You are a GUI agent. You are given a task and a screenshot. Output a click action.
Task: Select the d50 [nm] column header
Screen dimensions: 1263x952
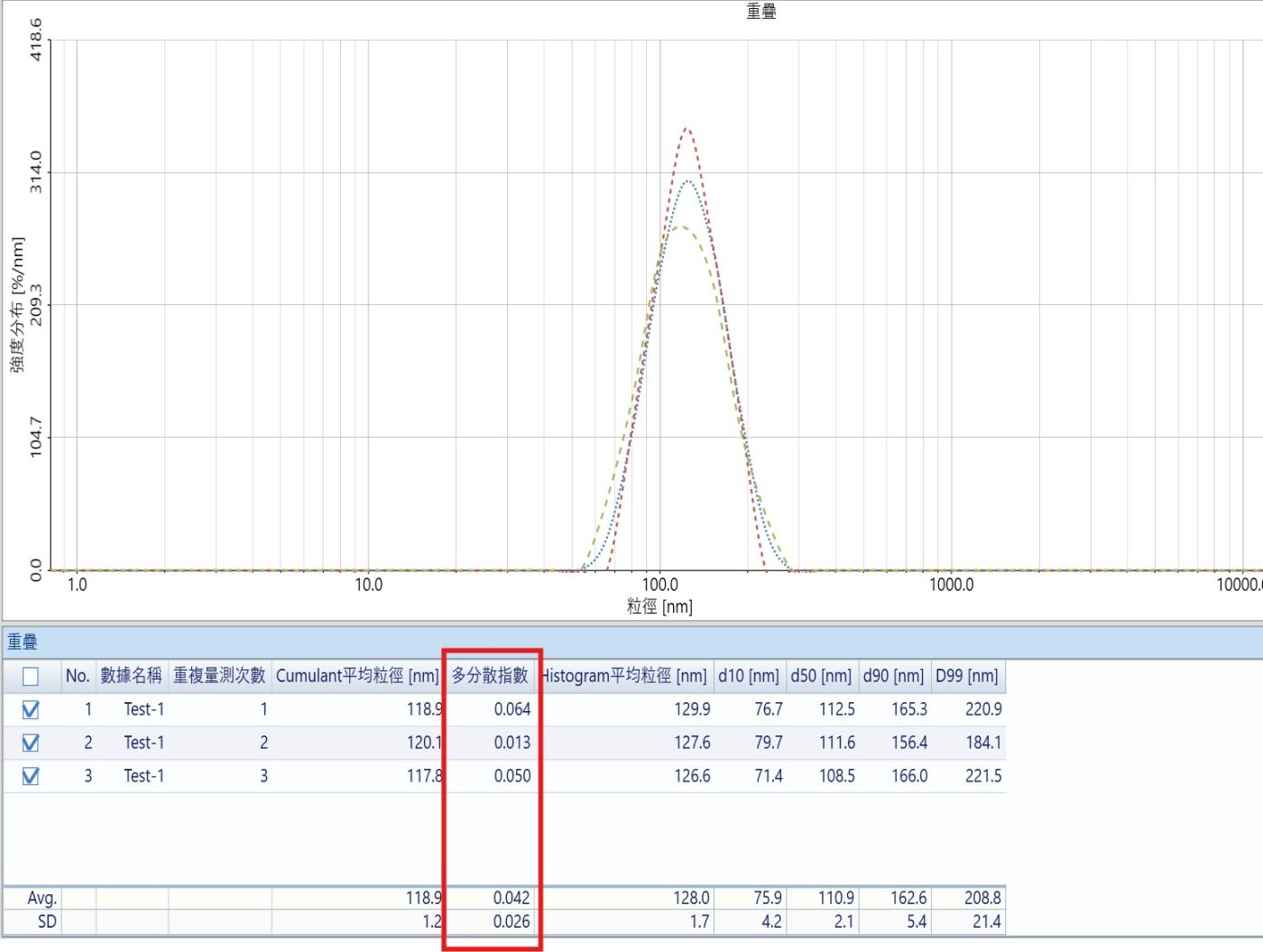click(x=821, y=676)
